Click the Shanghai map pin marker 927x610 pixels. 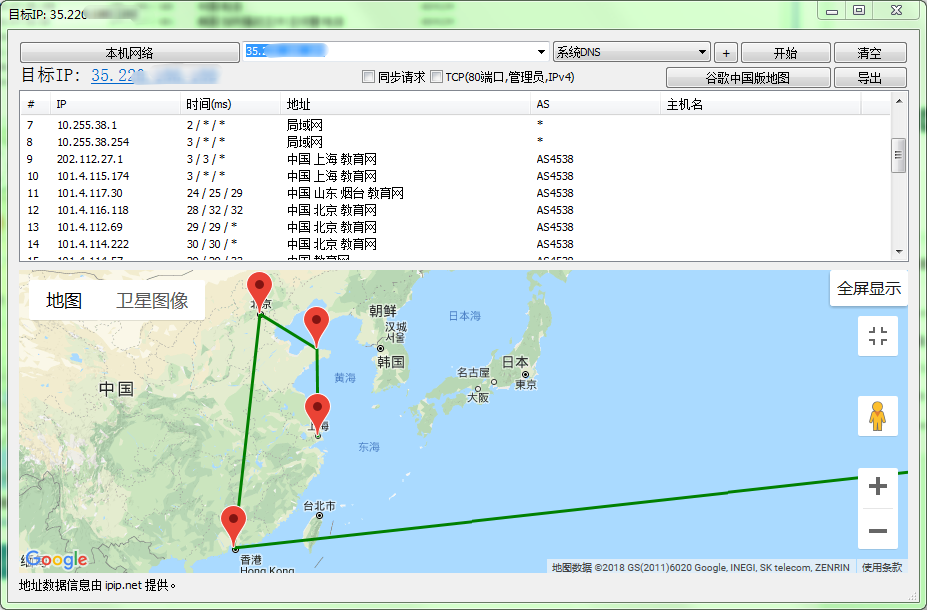click(317, 414)
